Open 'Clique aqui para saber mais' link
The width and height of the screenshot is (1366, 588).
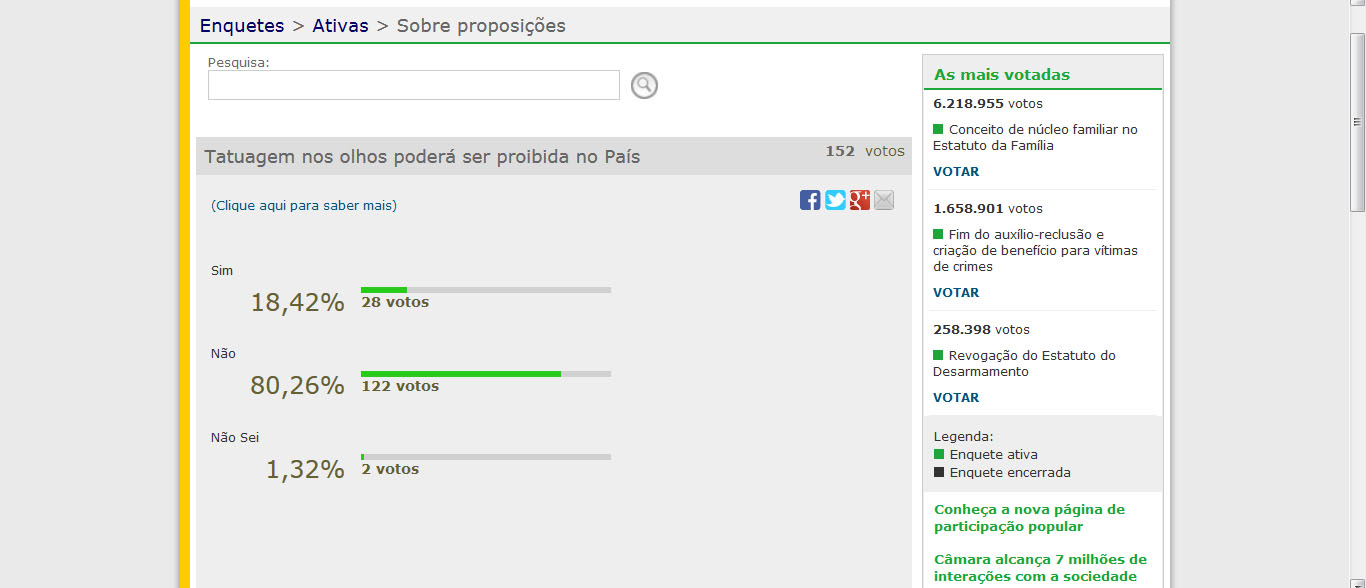pyautogui.click(x=304, y=206)
